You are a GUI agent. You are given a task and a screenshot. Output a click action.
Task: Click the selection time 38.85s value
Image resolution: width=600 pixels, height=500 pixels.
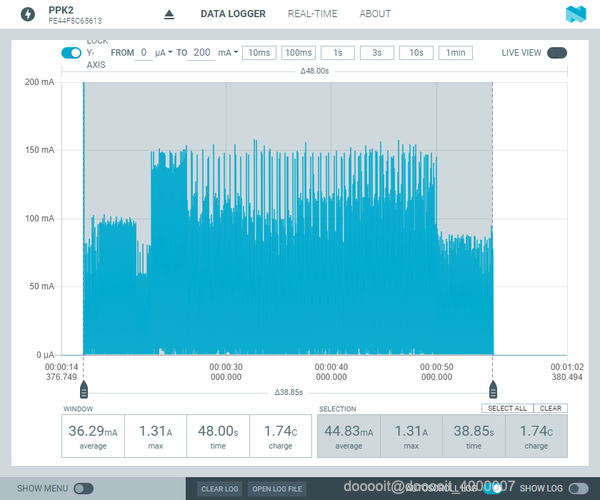474,432
